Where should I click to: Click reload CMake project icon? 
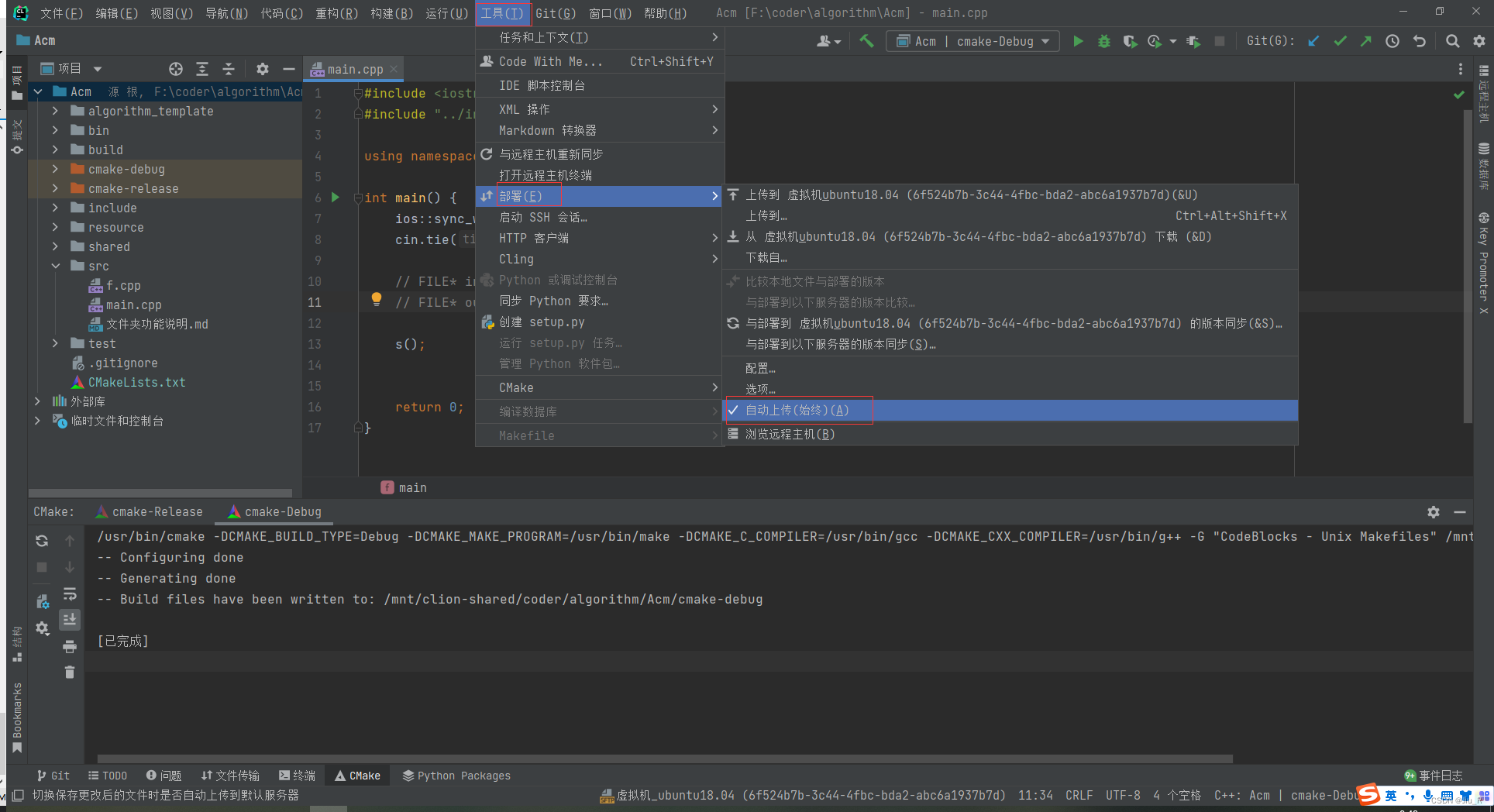click(42, 541)
